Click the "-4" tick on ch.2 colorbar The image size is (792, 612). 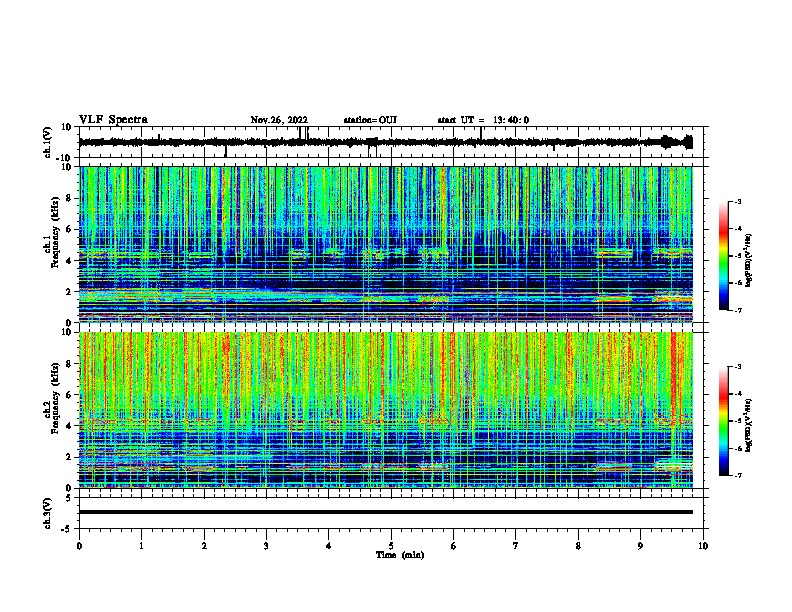point(737,394)
